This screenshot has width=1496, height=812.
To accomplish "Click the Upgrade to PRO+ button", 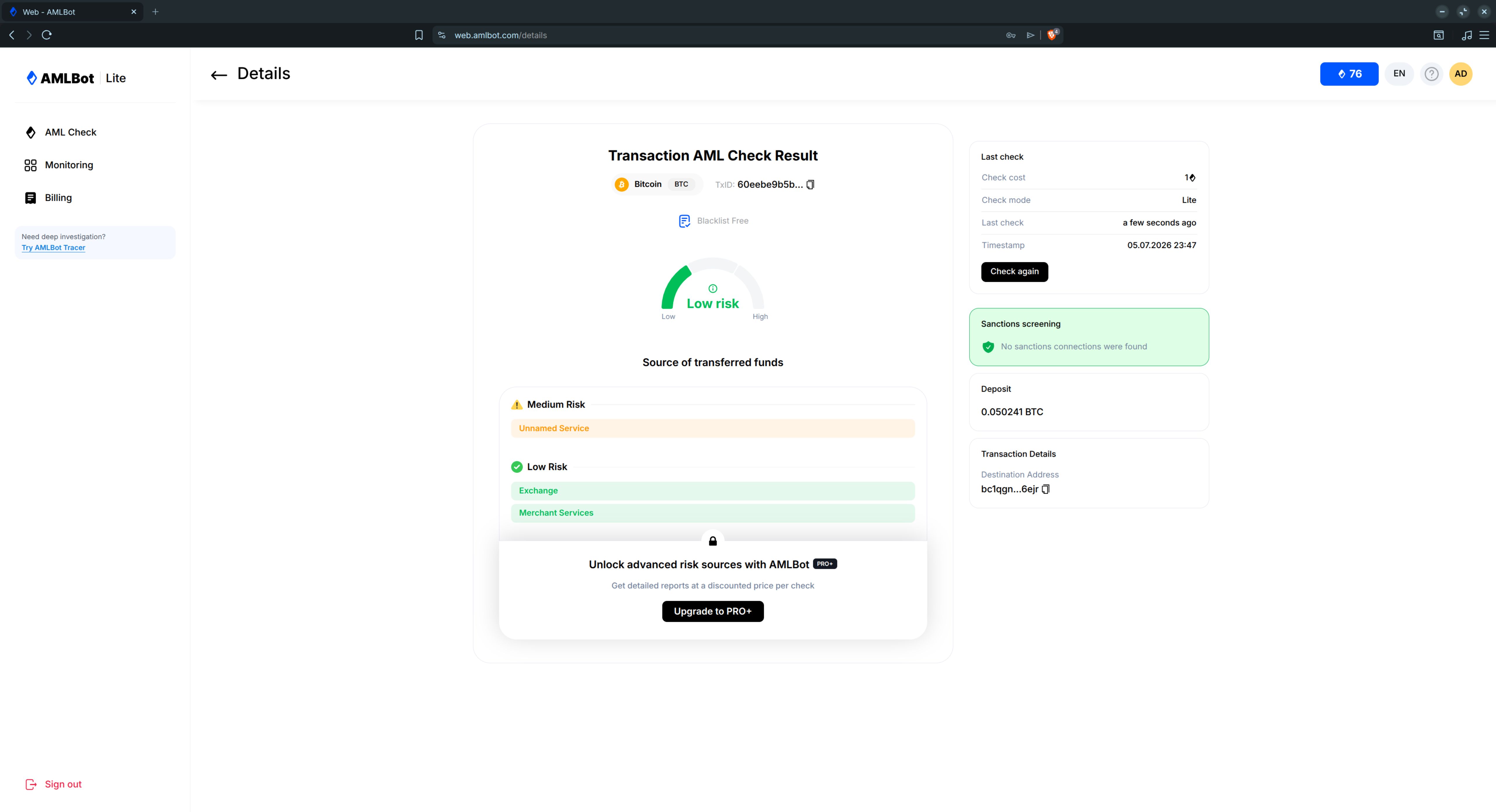I will pos(713,612).
